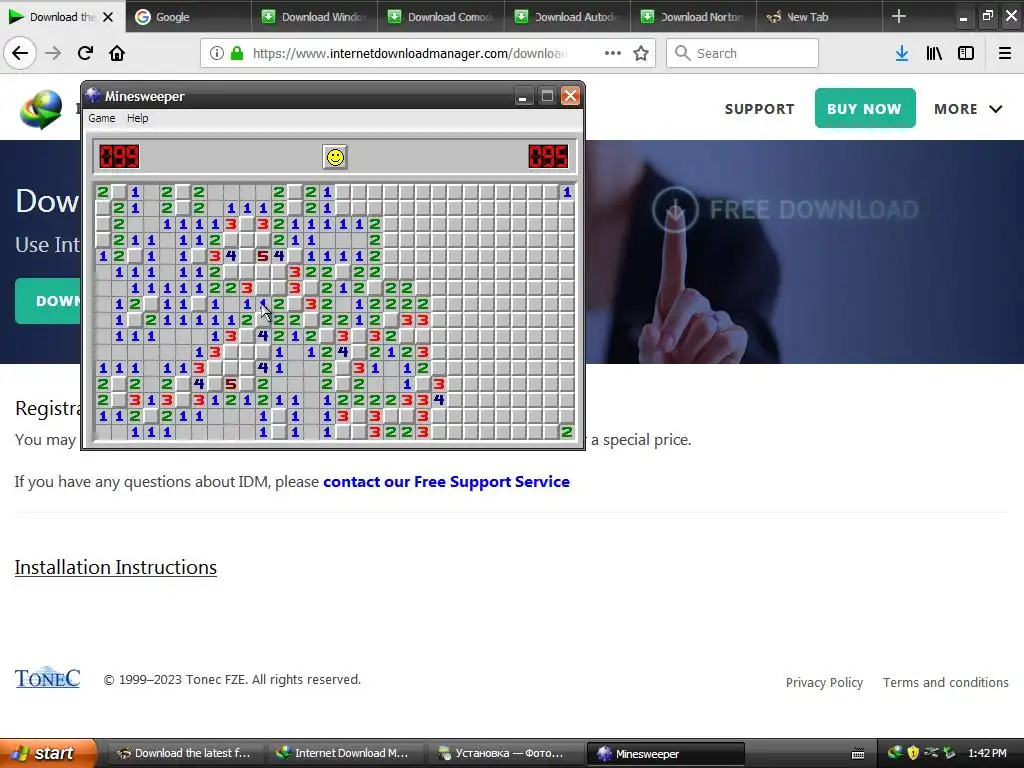Open the downloads arrow in the toolbar
The width and height of the screenshot is (1024, 768).
click(902, 54)
